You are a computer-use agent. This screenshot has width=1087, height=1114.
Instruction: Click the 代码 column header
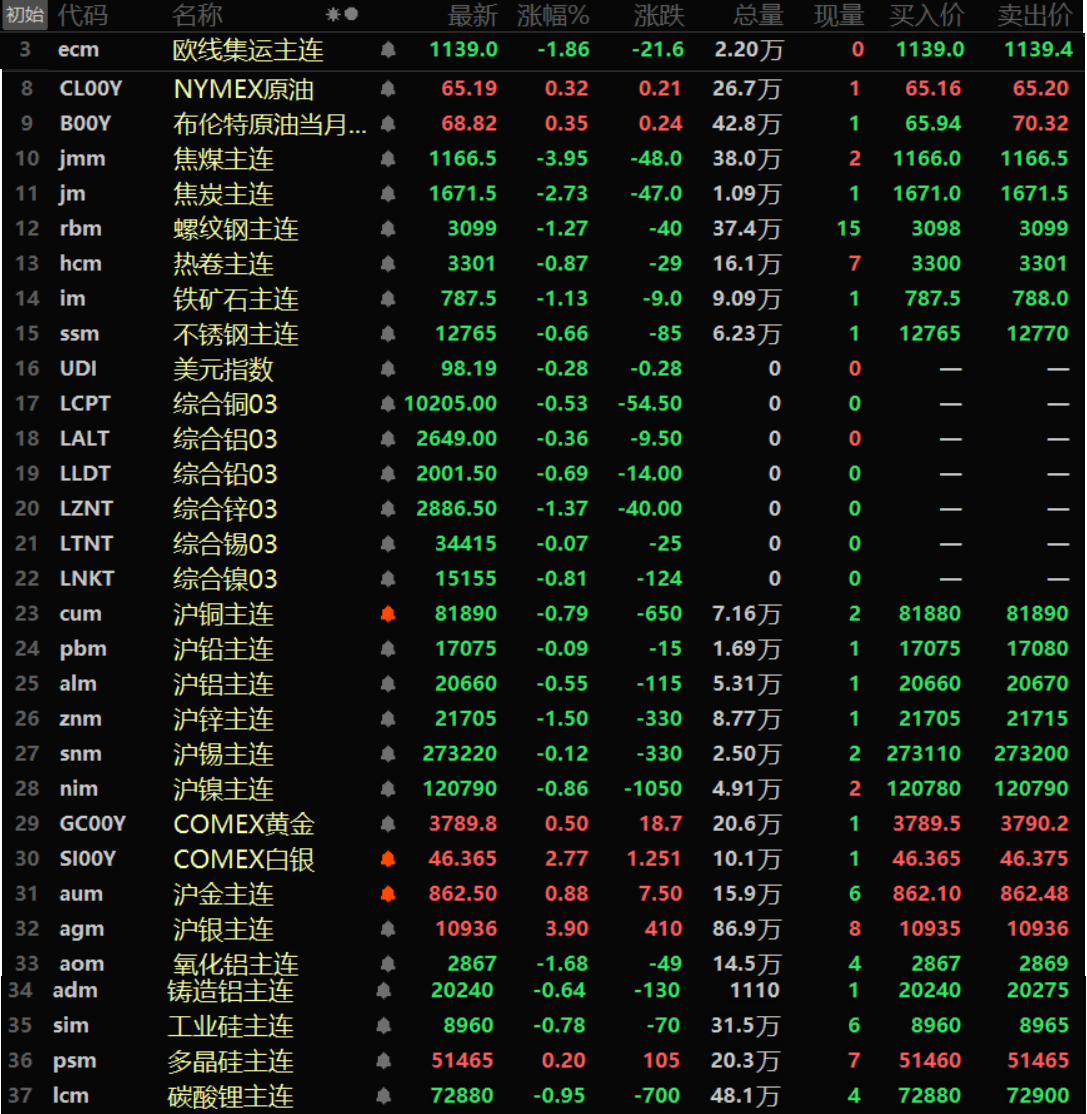(x=82, y=15)
